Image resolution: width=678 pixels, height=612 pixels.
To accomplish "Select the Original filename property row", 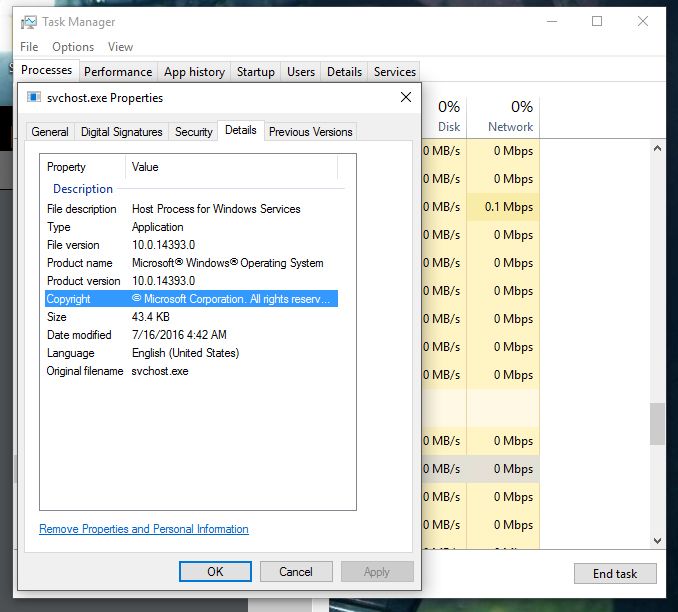I will click(192, 371).
